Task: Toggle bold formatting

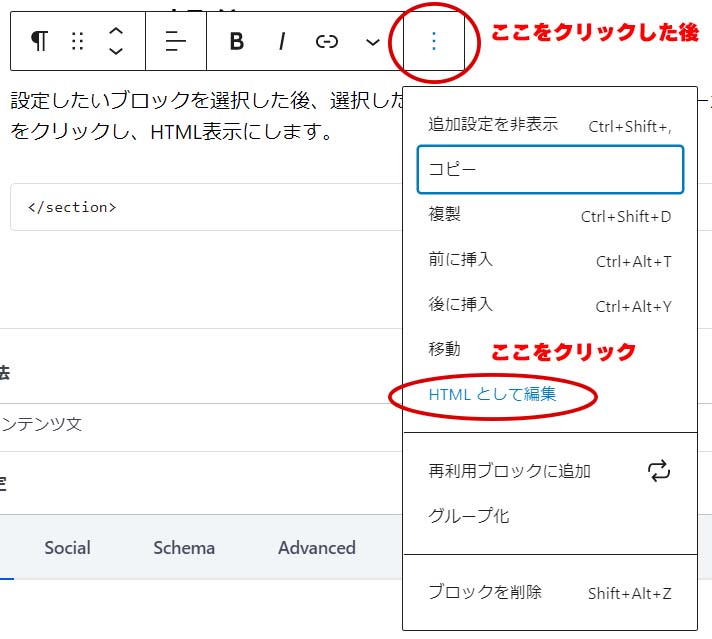Action: tap(237, 41)
